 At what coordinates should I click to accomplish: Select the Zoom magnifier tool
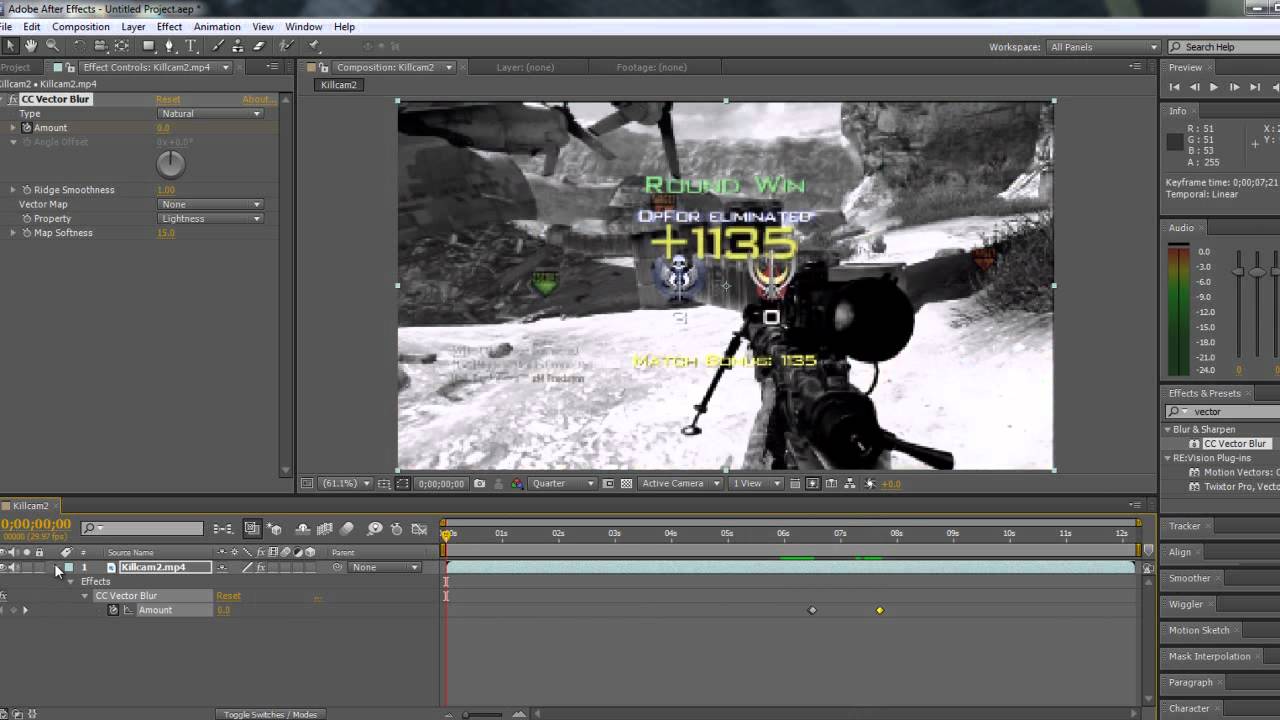click(x=52, y=46)
